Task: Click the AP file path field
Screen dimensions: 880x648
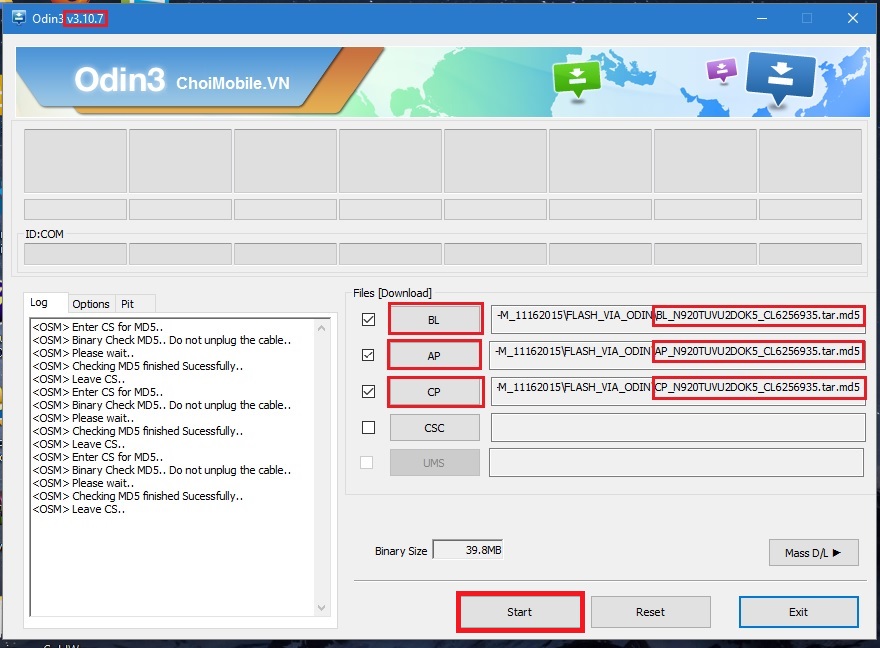Action: tap(677, 355)
